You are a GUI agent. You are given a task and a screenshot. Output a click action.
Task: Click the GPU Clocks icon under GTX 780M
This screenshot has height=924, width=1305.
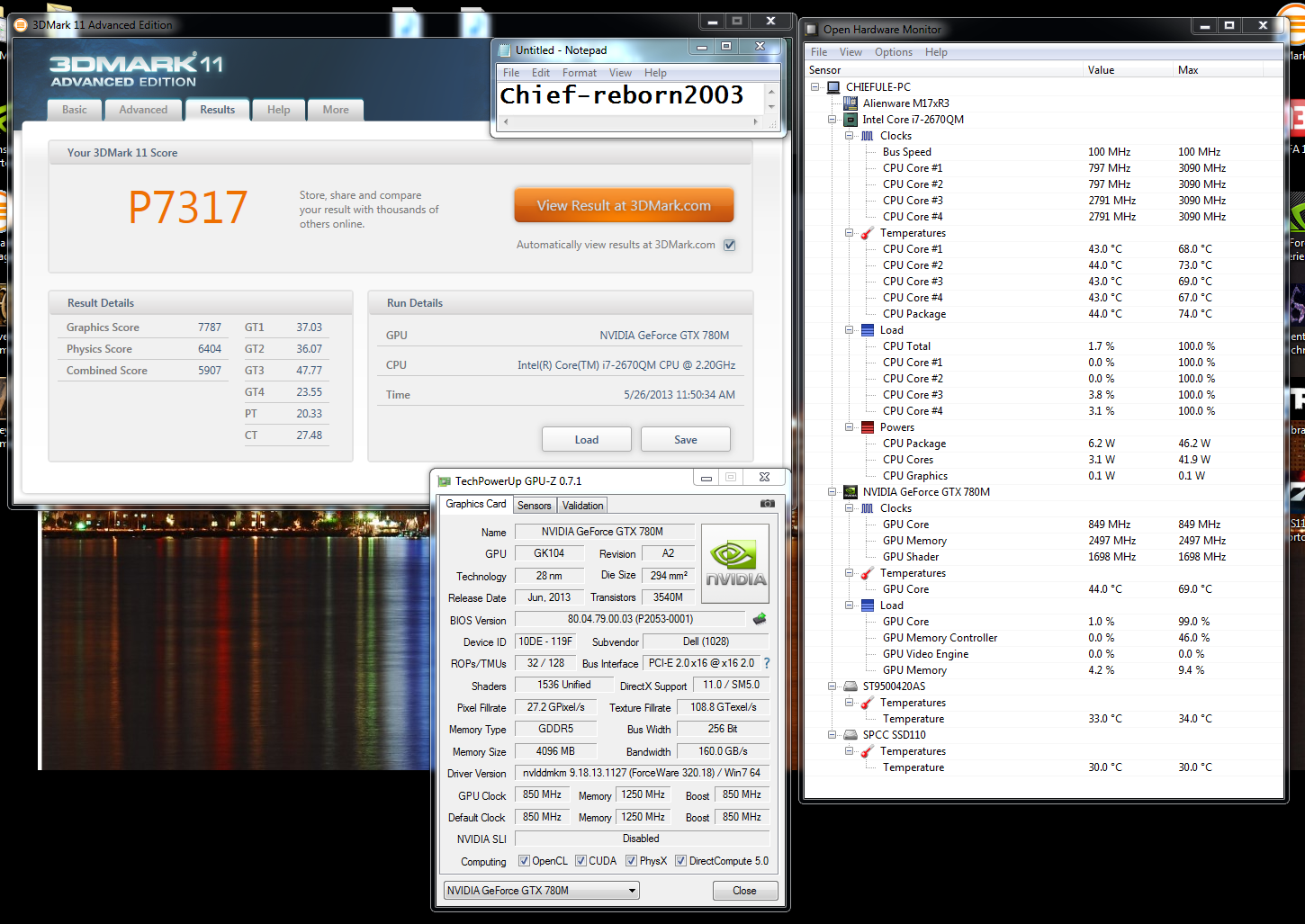(868, 508)
